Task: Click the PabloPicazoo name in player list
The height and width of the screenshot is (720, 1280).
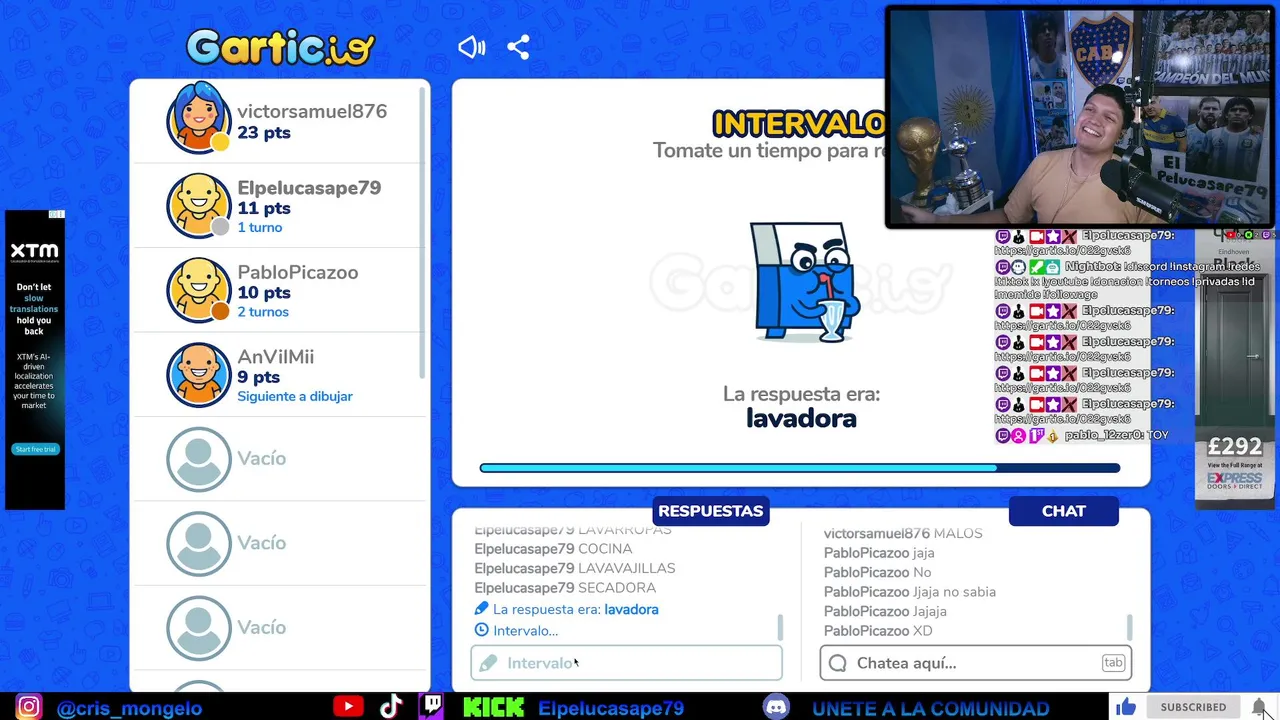Action: [x=298, y=272]
